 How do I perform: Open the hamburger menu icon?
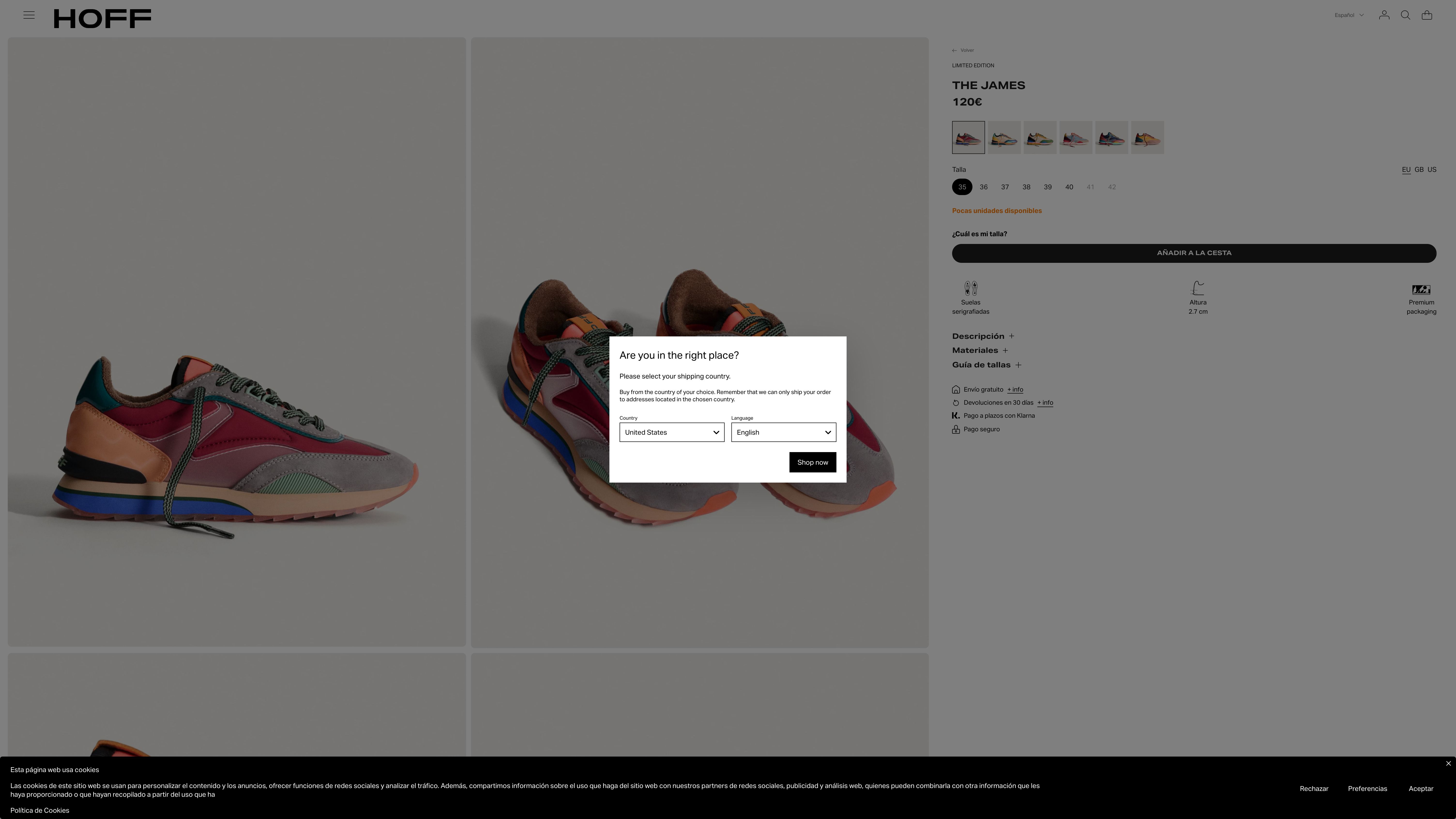pyautogui.click(x=29, y=15)
